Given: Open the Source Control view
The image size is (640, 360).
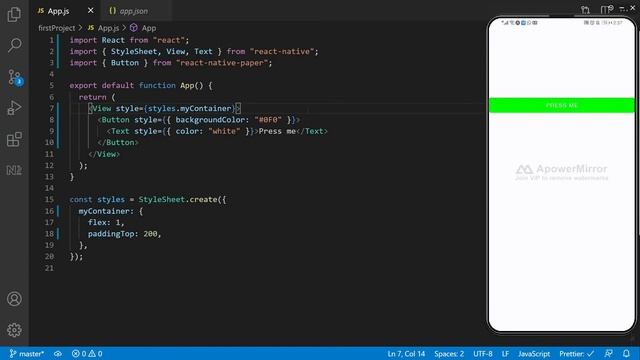Looking at the screenshot, I should (15, 77).
